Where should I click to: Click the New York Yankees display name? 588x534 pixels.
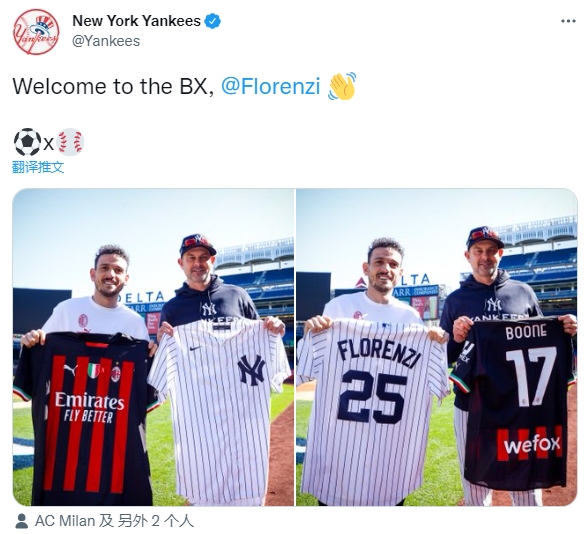coord(136,21)
